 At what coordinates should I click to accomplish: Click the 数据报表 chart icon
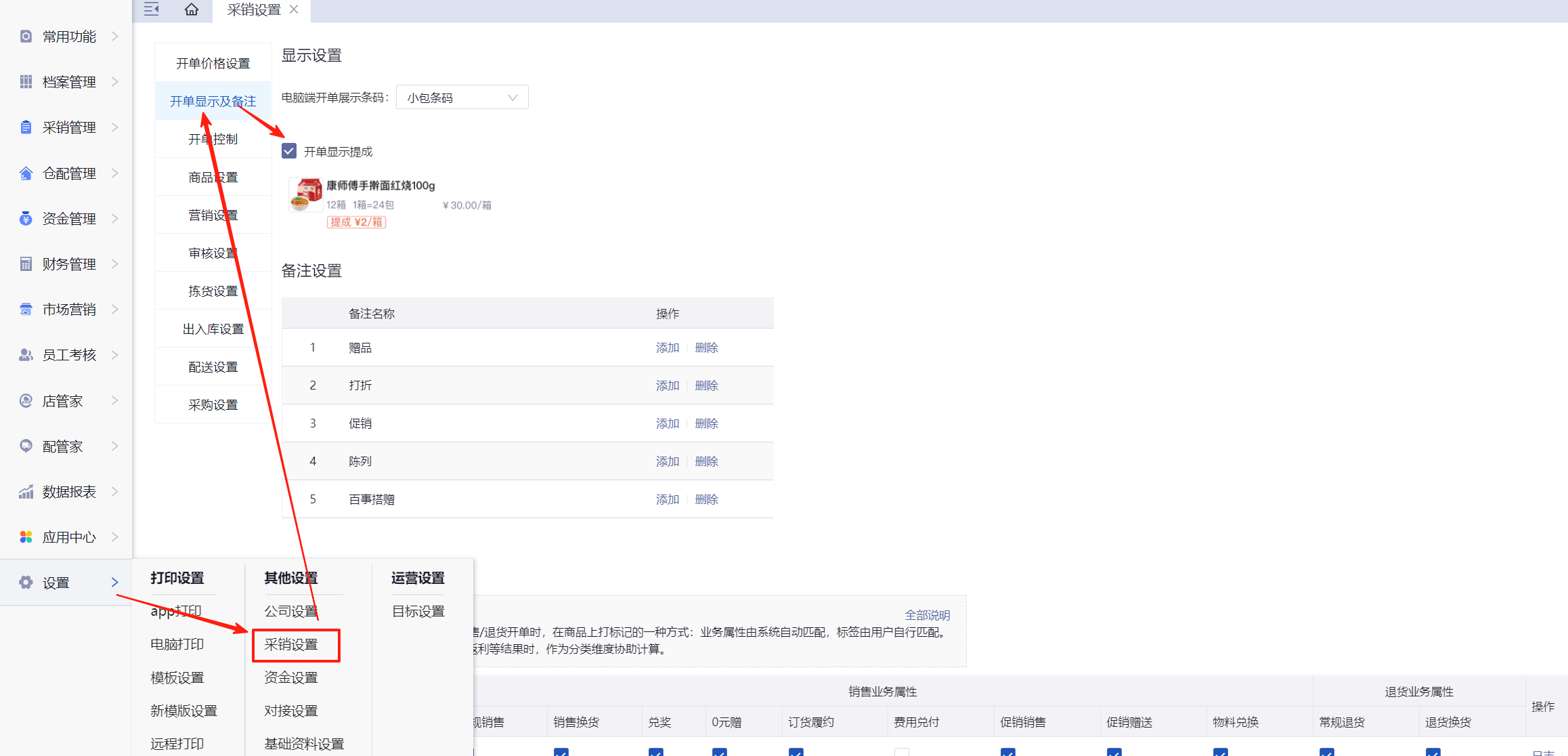click(x=26, y=492)
